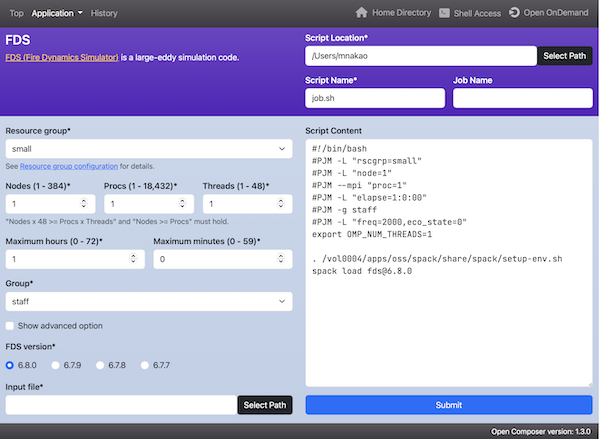Click the Input file text field
This screenshot has height=439, width=600.
(121, 405)
